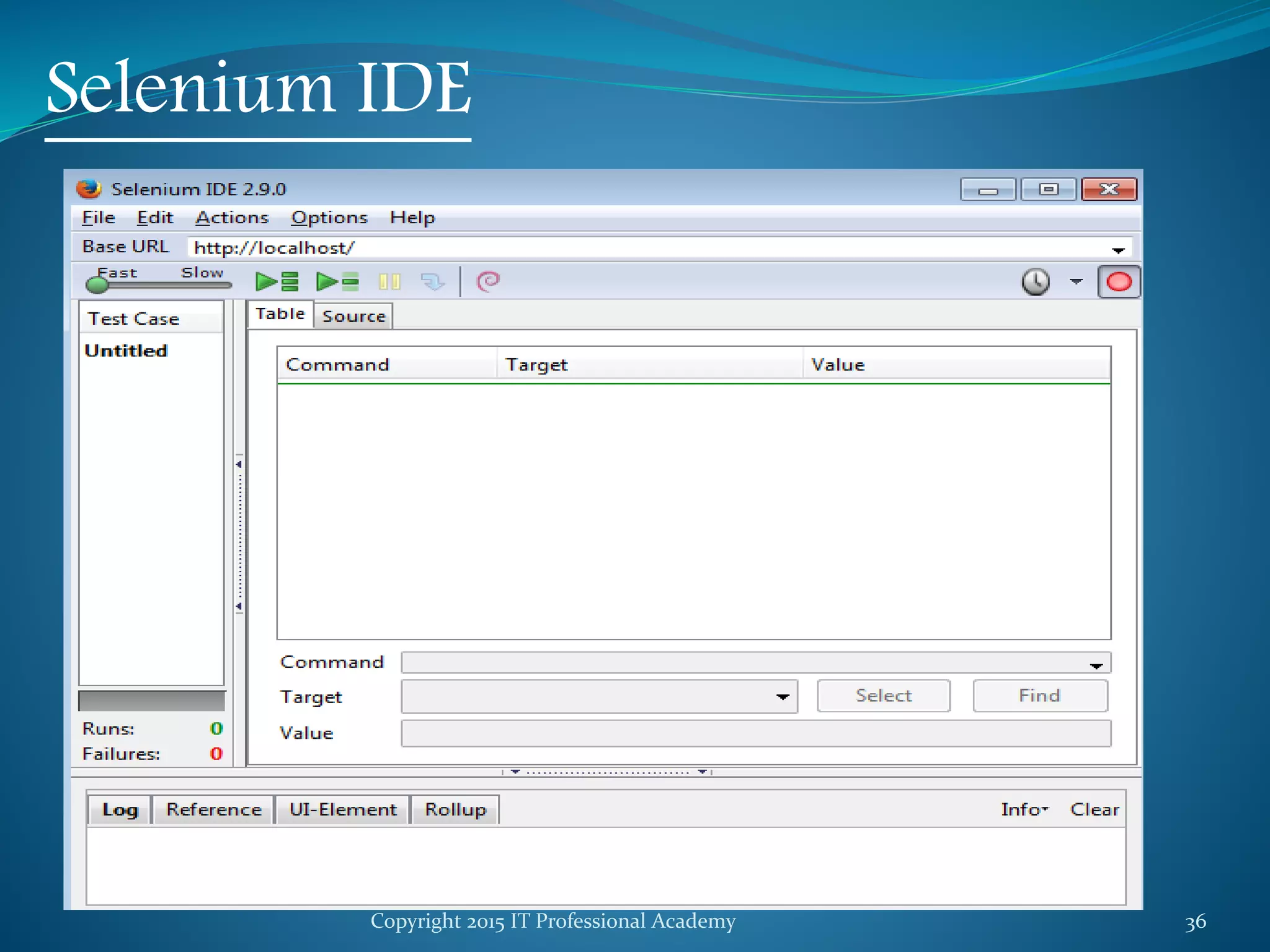This screenshot has width=1270, height=952.
Task: Click the Value column header
Action: click(957, 364)
